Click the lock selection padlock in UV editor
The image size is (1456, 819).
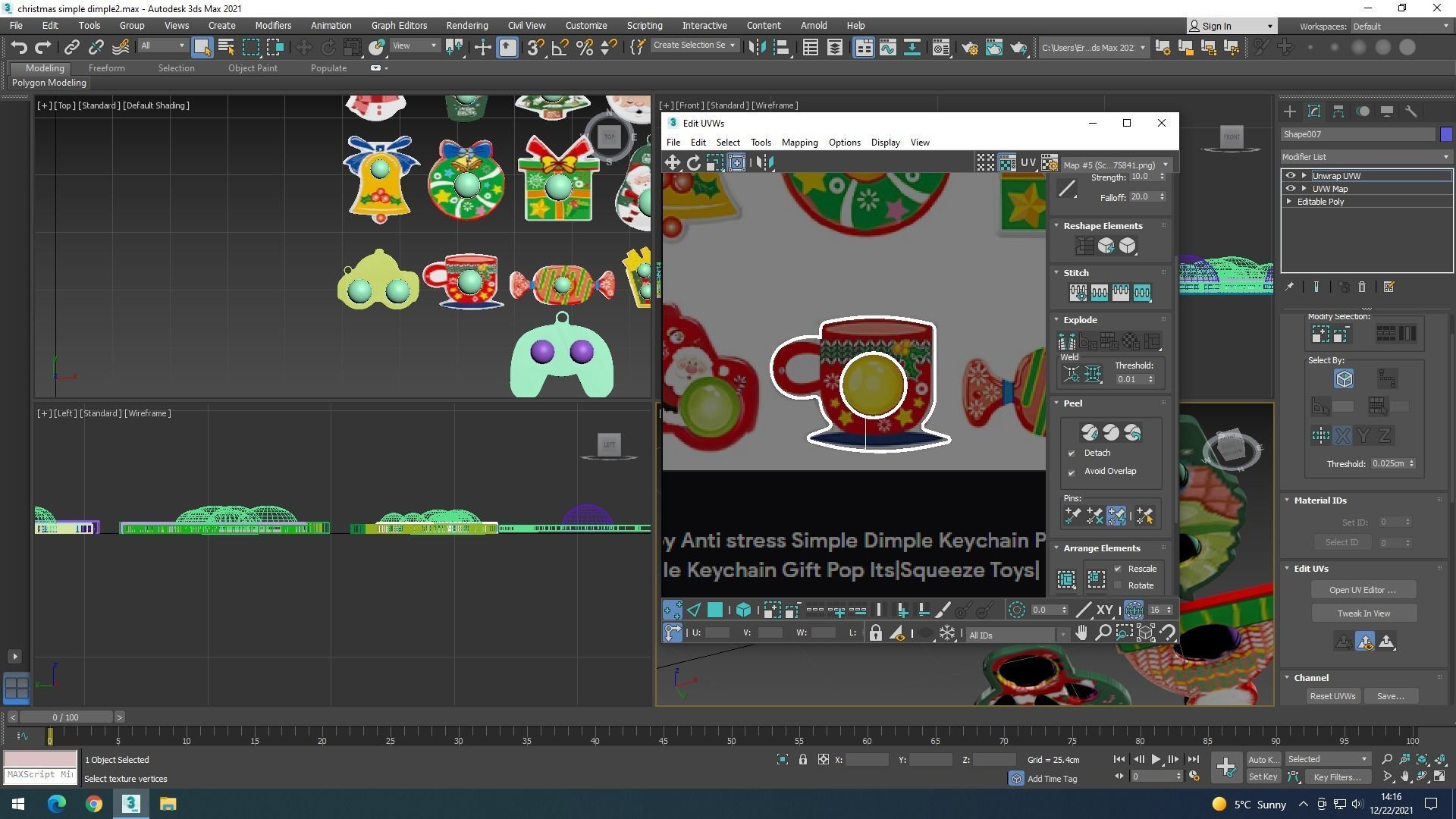pyautogui.click(x=875, y=633)
